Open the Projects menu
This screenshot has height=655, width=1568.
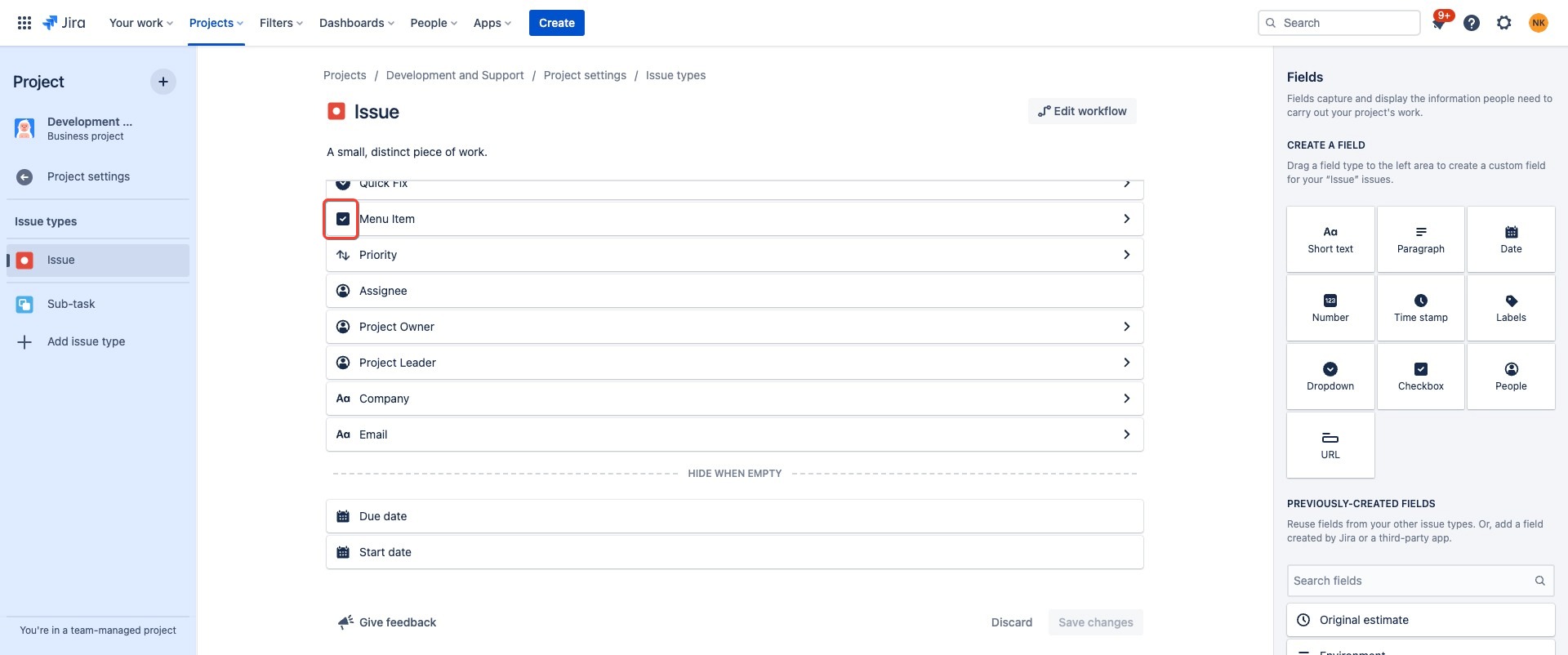click(x=216, y=23)
